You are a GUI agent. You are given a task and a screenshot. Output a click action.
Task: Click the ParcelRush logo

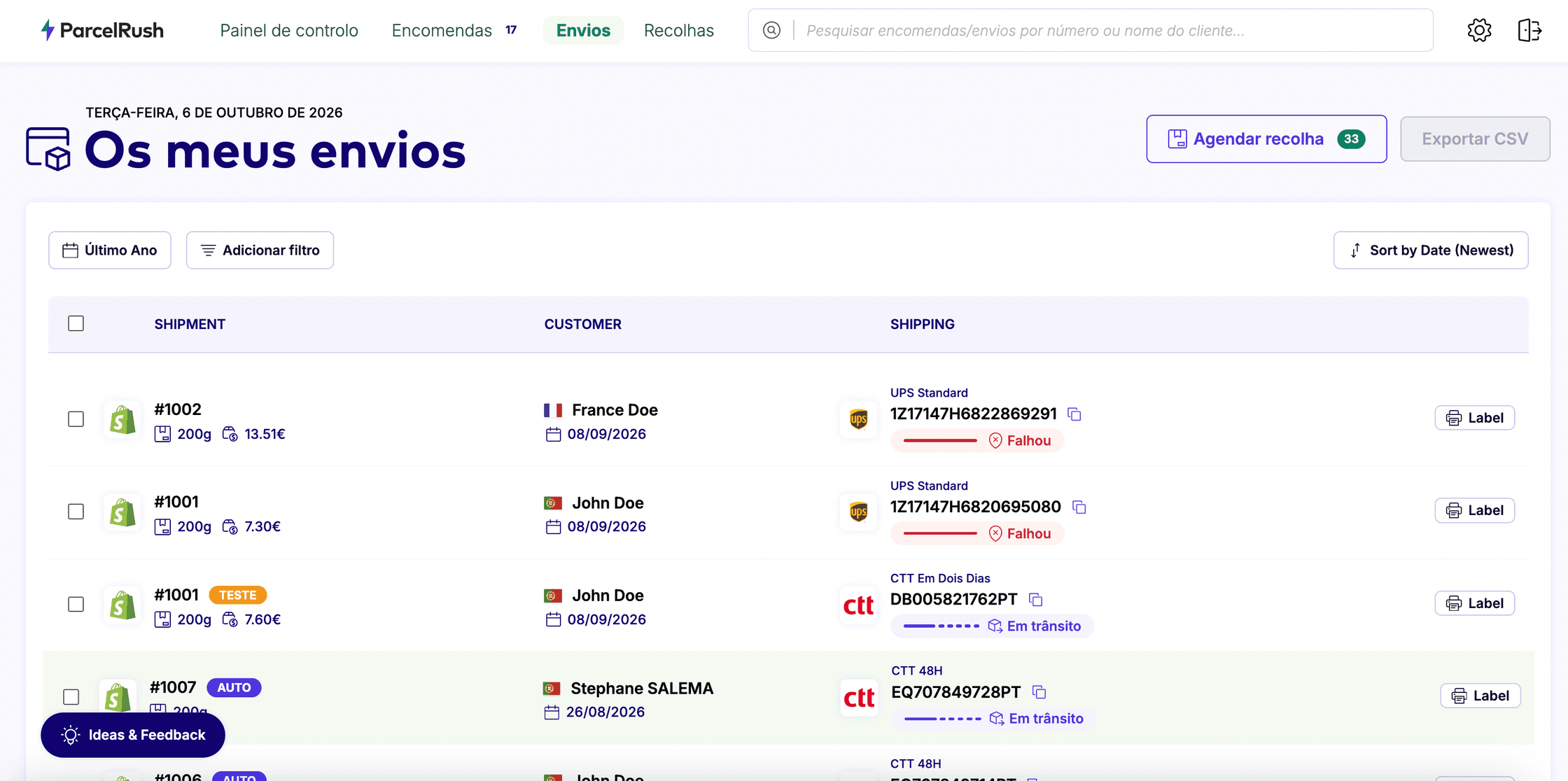point(102,30)
